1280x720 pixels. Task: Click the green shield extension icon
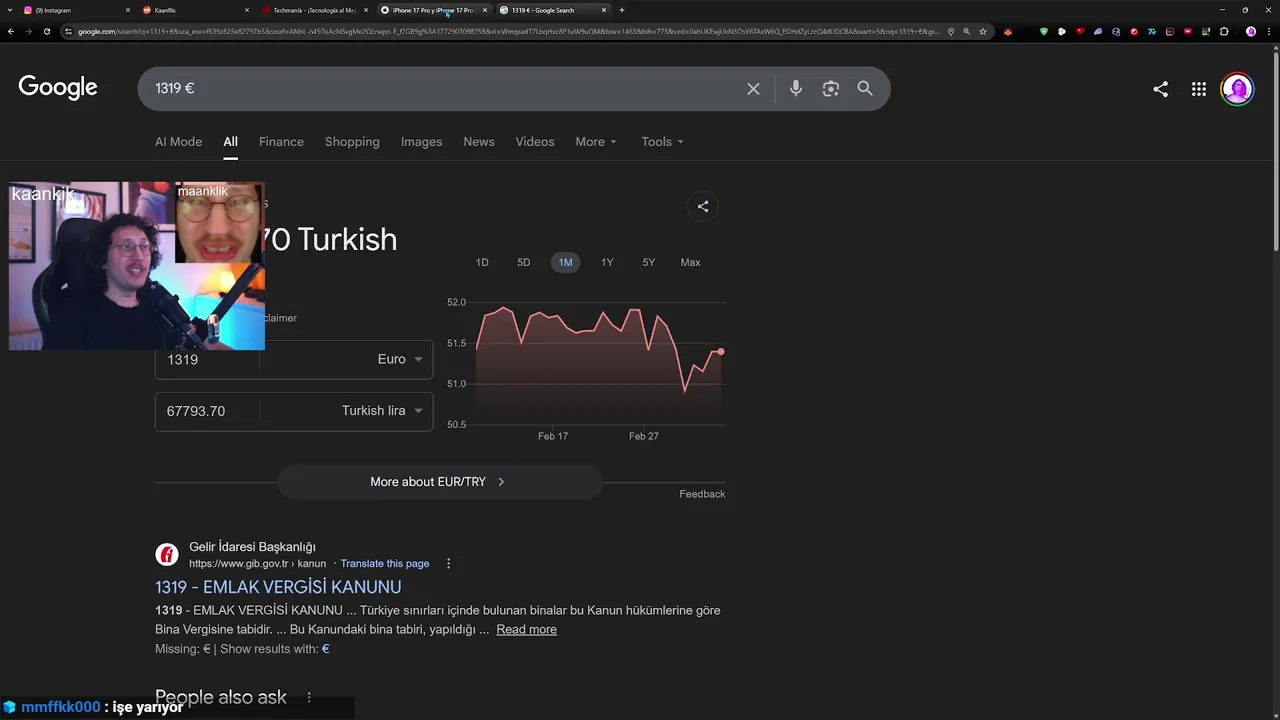click(x=1044, y=31)
